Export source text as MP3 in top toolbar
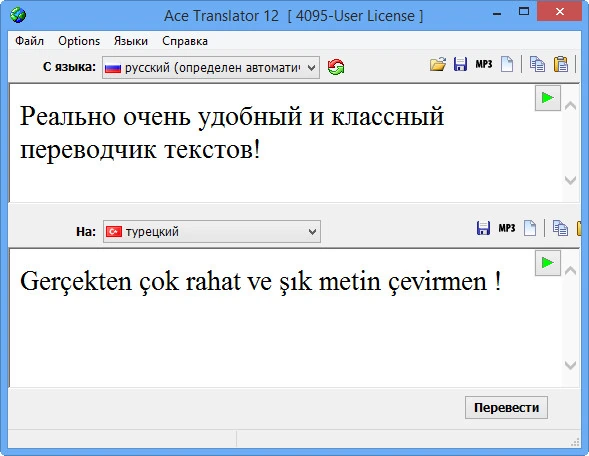589x456 pixels. point(484,64)
